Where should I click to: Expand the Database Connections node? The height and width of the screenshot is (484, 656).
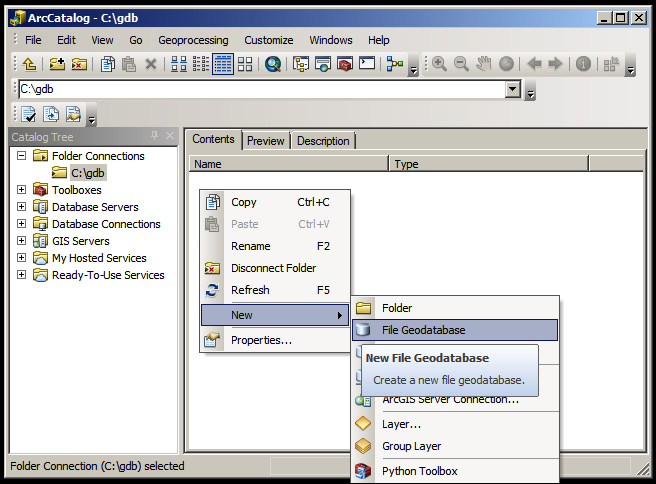21,224
